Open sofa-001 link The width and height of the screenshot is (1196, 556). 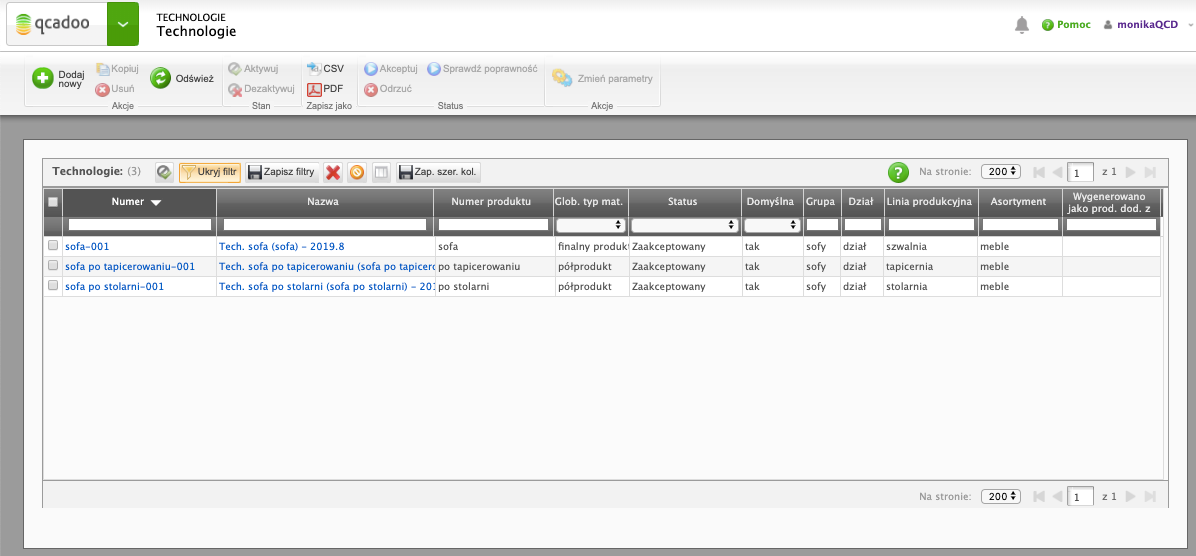coord(88,246)
